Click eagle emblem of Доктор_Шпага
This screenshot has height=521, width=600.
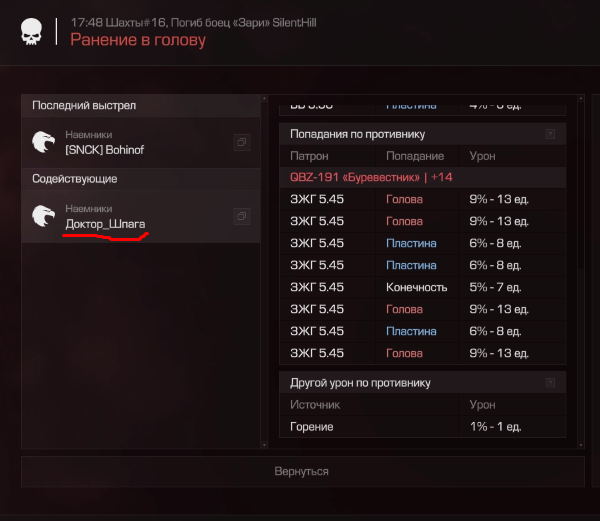point(44,216)
